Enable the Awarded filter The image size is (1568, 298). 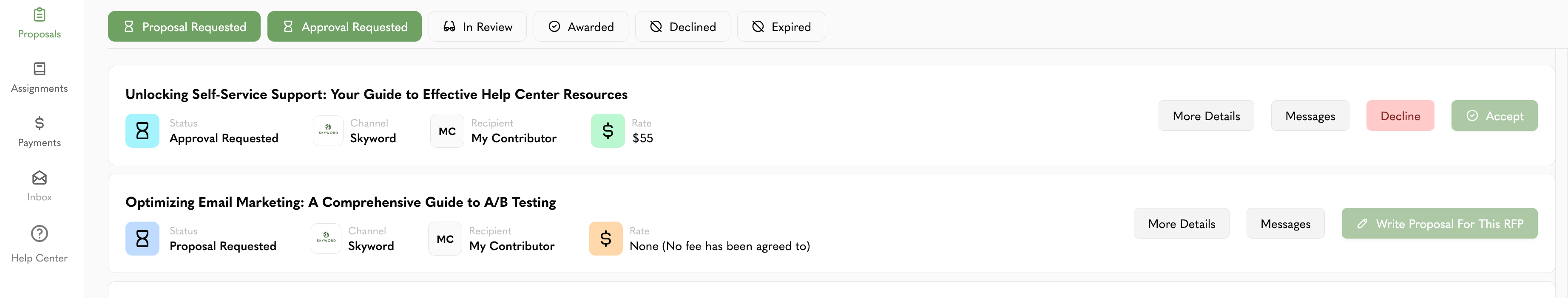(581, 26)
